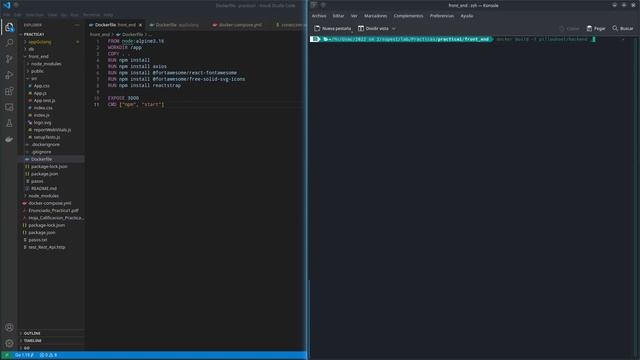Click the Copiar button in Konsole toolbar
Image resolution: width=640 pixels, height=360 pixels.
pos(569,29)
